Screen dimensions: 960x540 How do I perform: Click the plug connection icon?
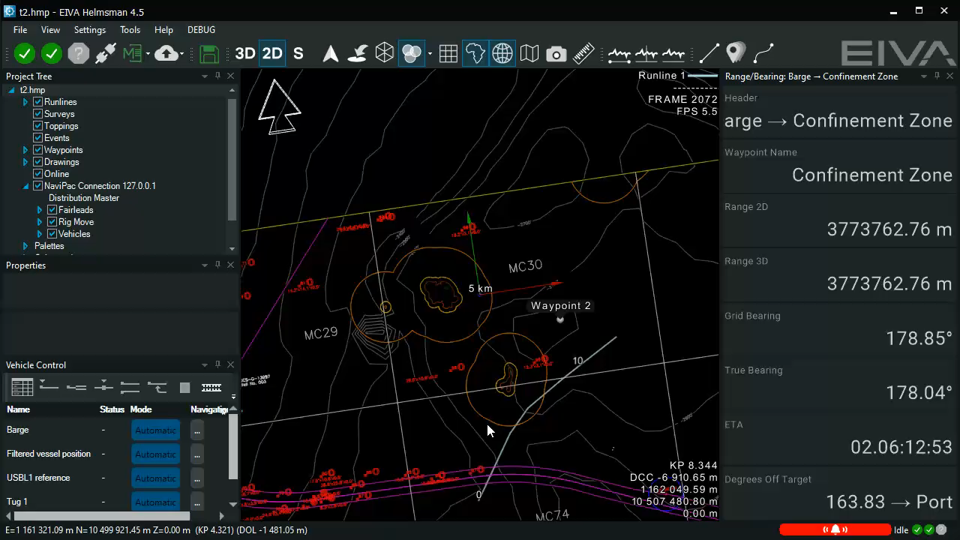(x=105, y=54)
